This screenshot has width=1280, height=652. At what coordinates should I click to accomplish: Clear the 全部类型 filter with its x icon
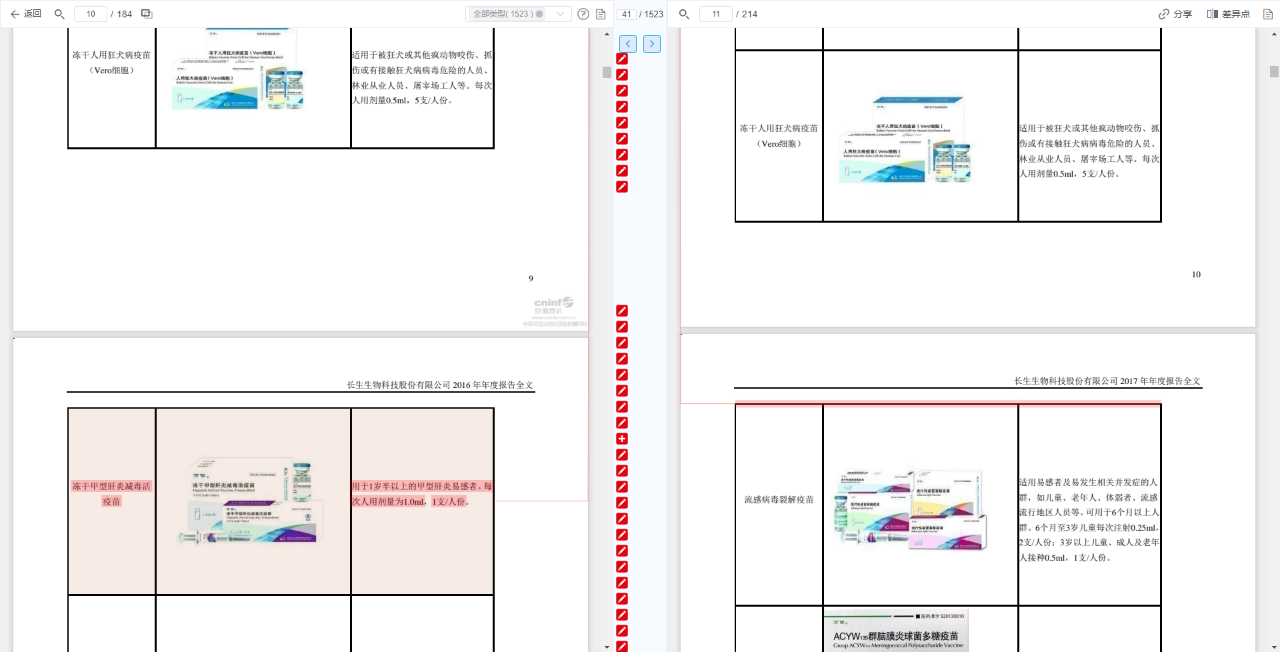coord(540,14)
